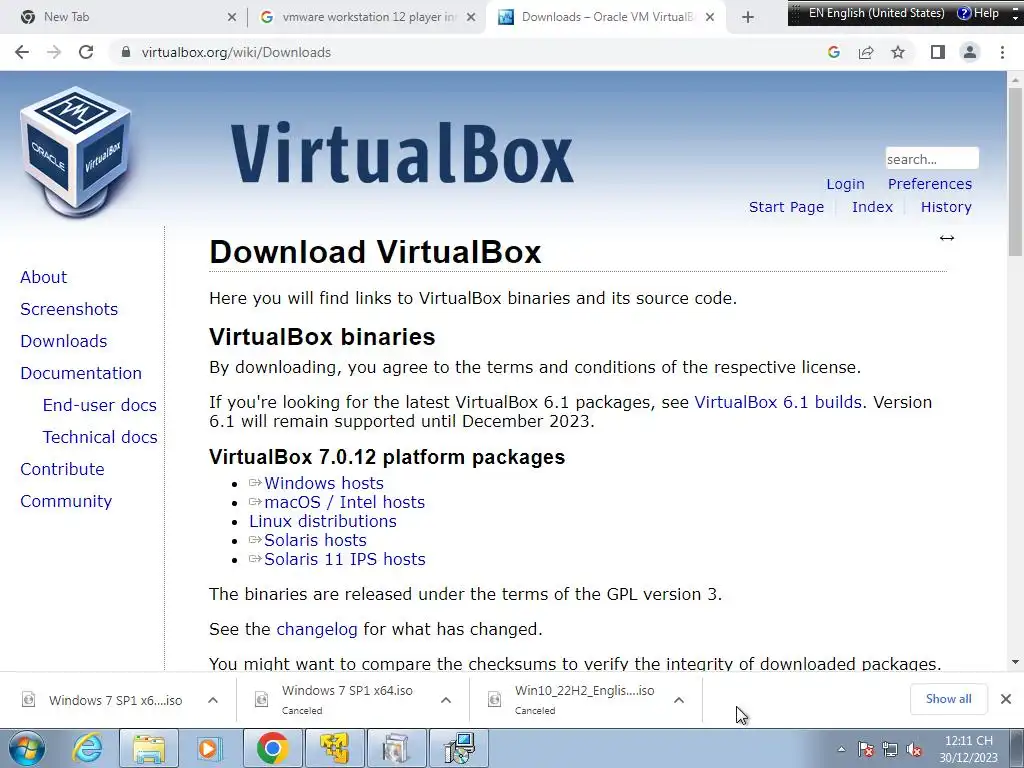Image resolution: width=1024 pixels, height=768 pixels.
Task: Click the network tray icon
Action: click(889, 750)
